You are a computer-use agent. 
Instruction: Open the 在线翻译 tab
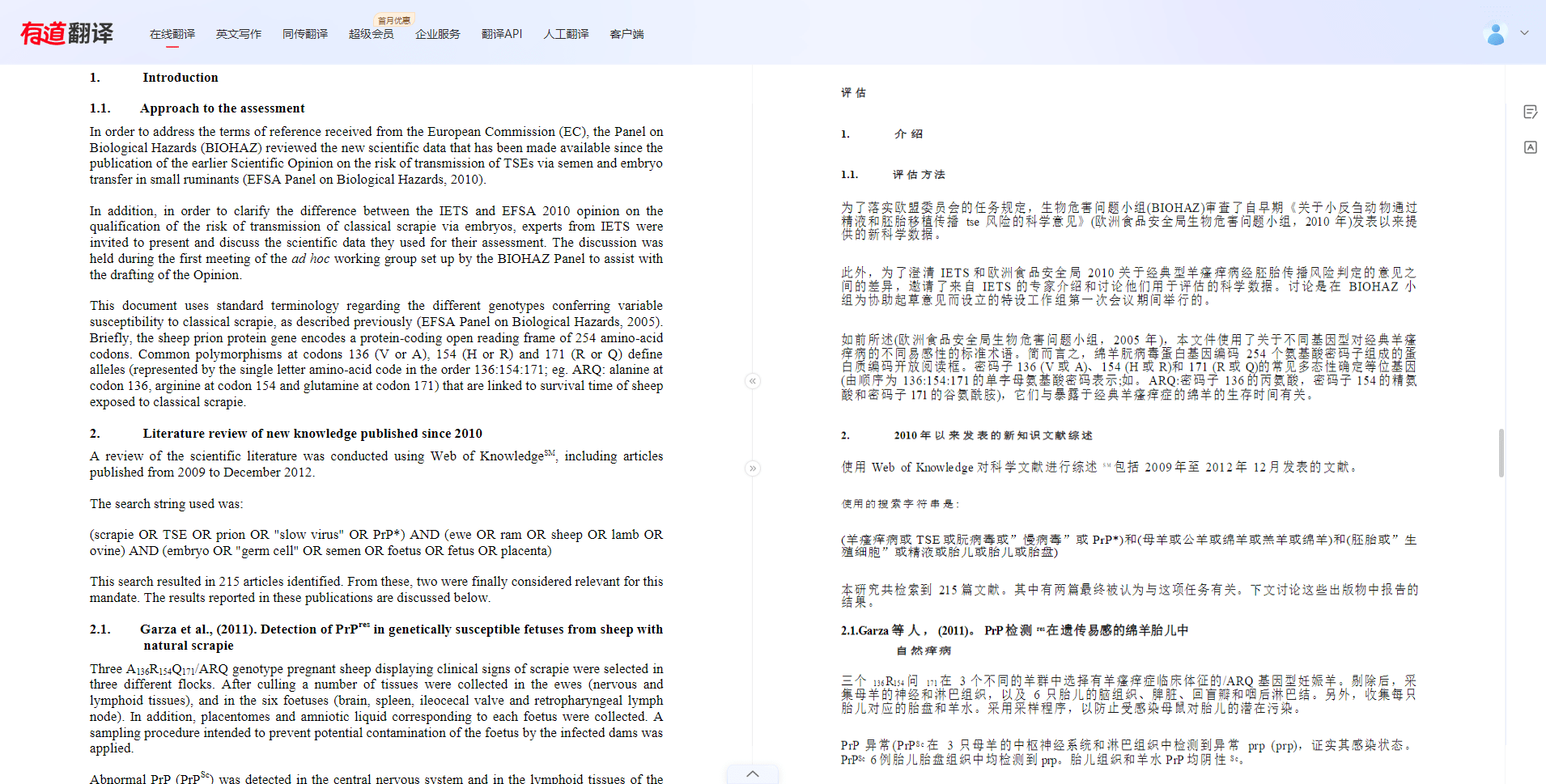172,34
